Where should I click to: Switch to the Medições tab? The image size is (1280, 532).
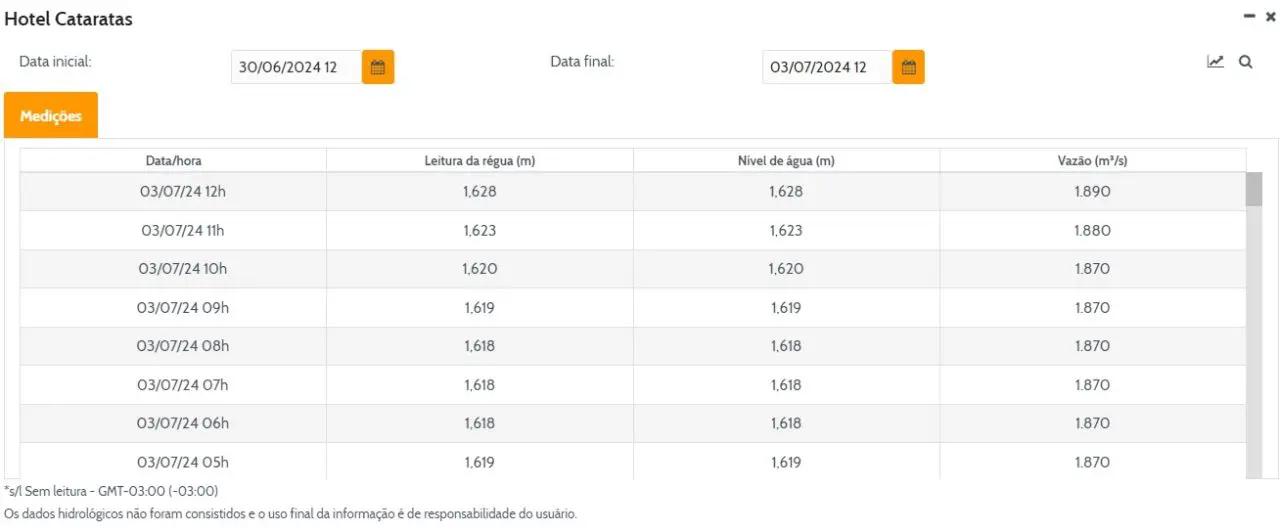(x=51, y=116)
